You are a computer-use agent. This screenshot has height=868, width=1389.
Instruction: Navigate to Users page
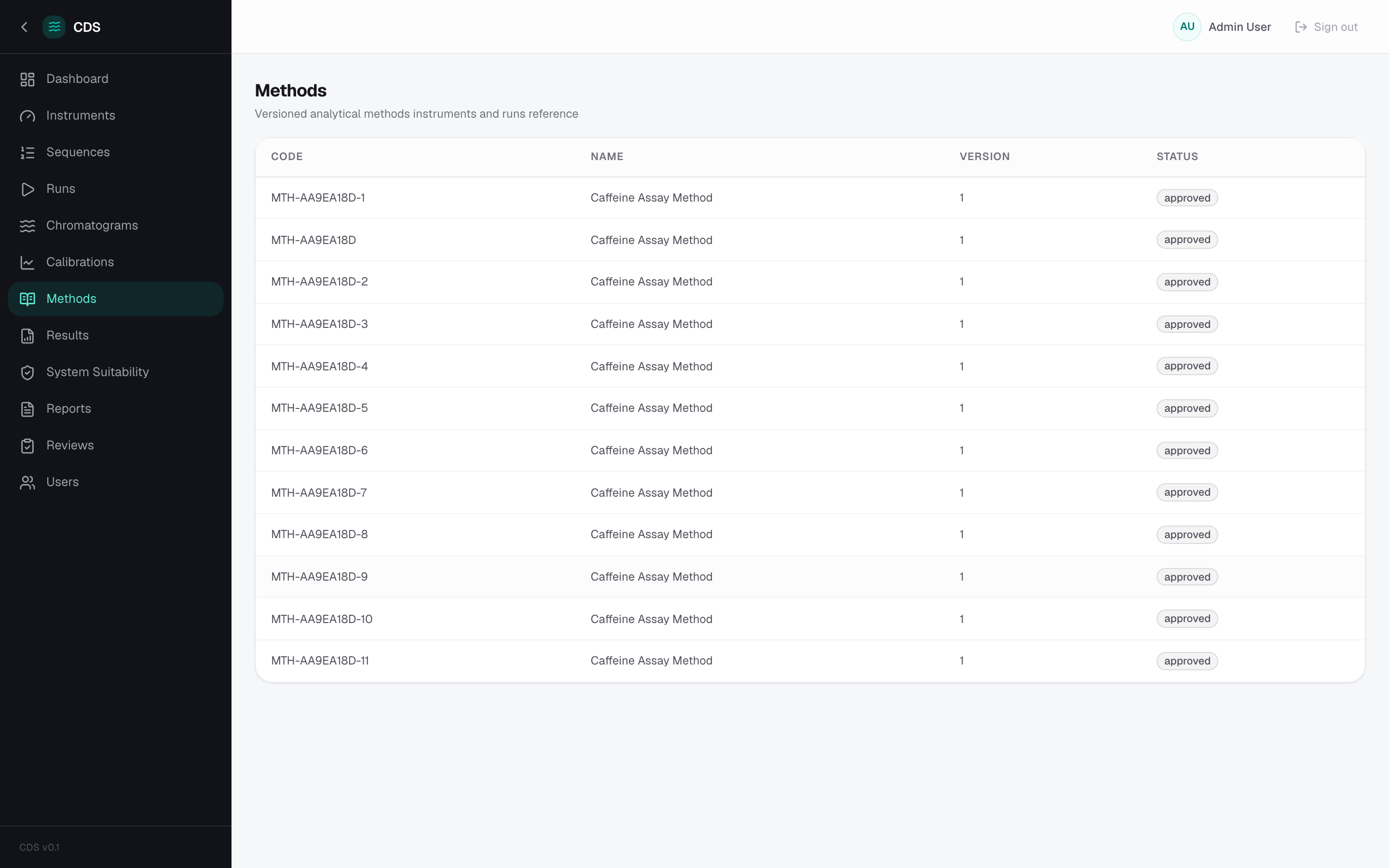point(115,483)
